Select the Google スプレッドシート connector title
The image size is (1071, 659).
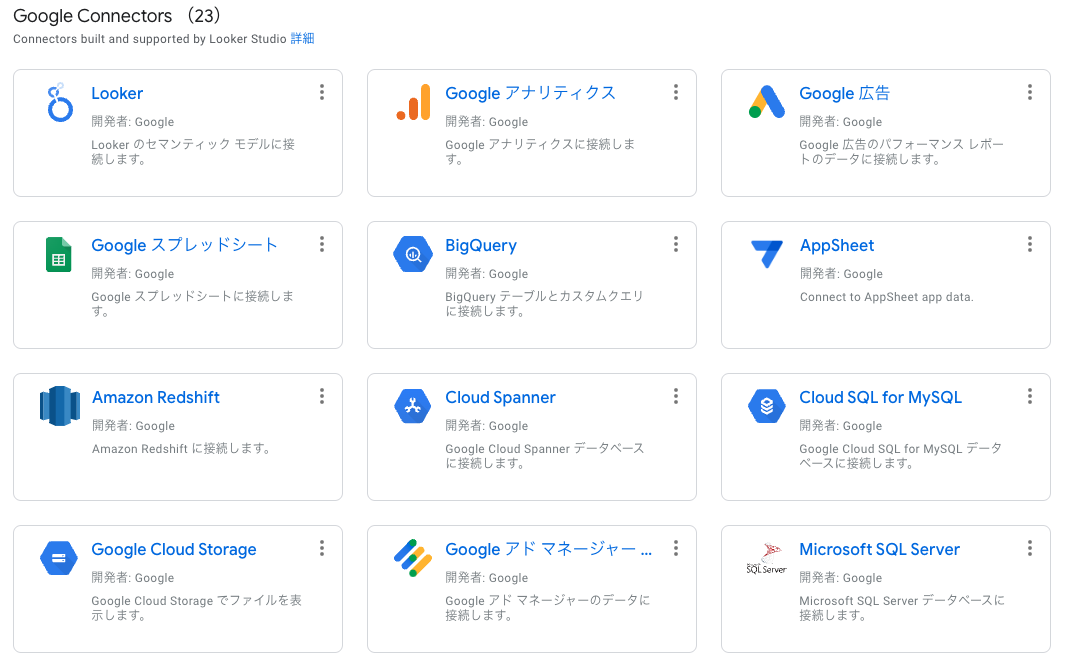tap(184, 245)
